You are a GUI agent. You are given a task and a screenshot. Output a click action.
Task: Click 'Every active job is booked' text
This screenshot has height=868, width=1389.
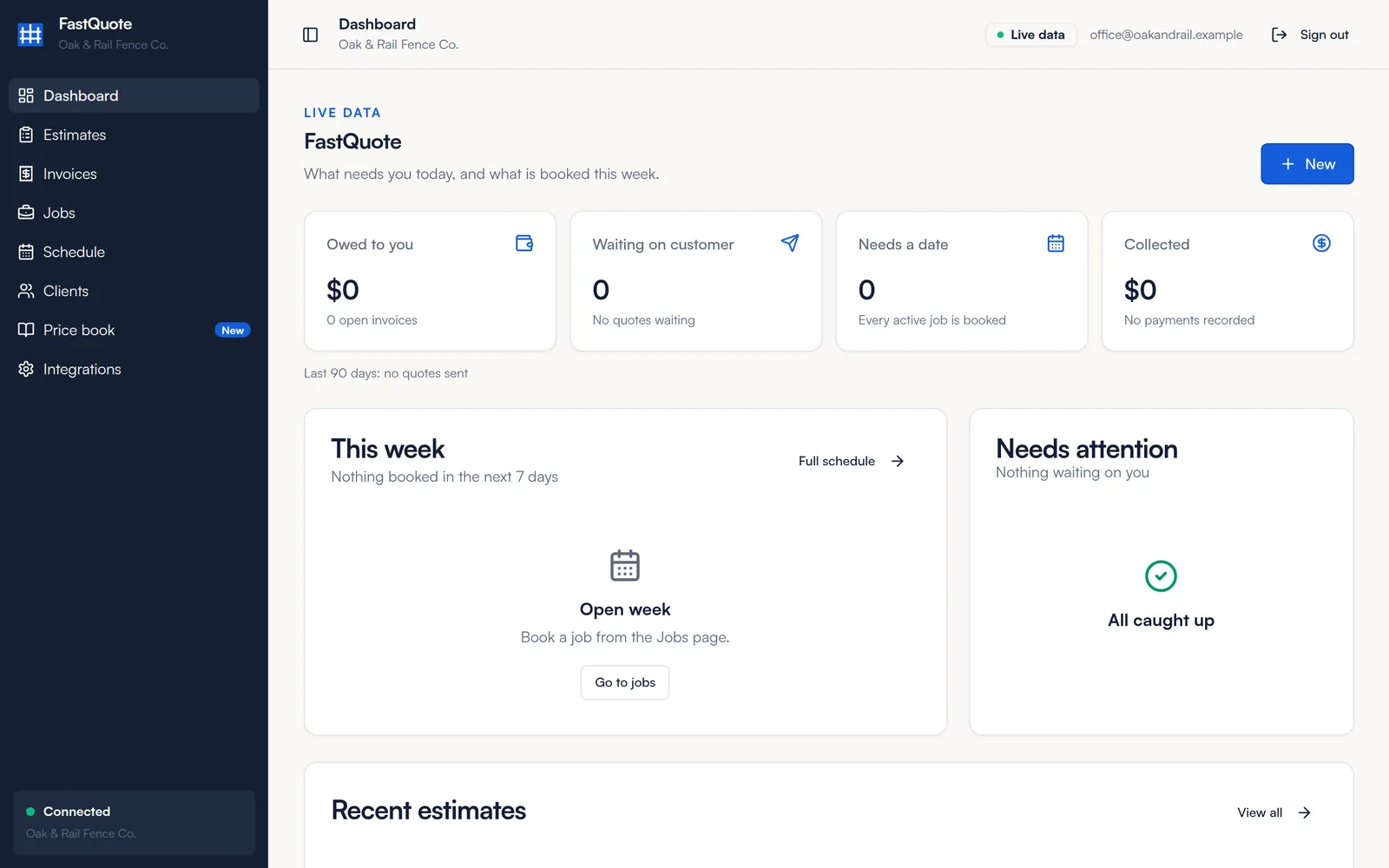(x=931, y=320)
